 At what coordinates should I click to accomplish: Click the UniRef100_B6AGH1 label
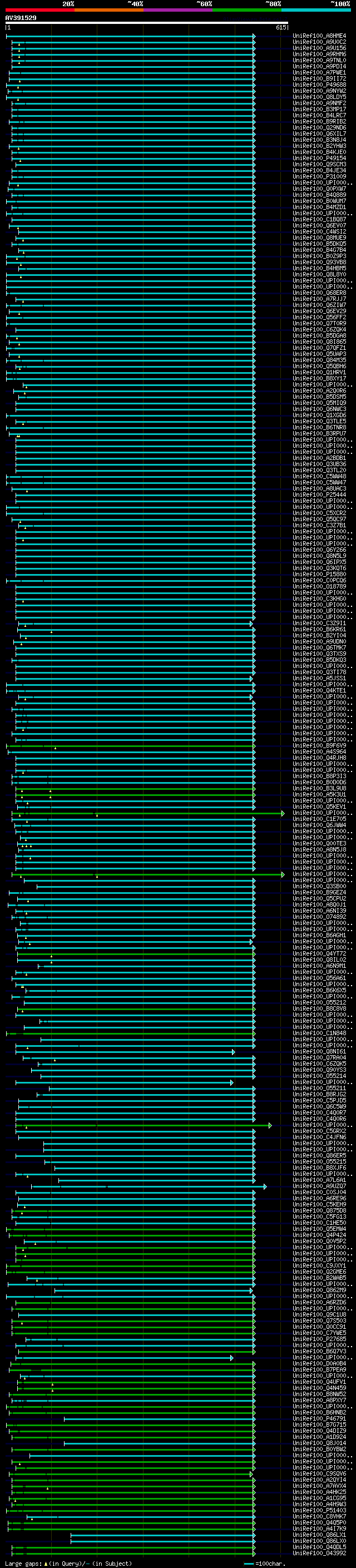[319, 936]
